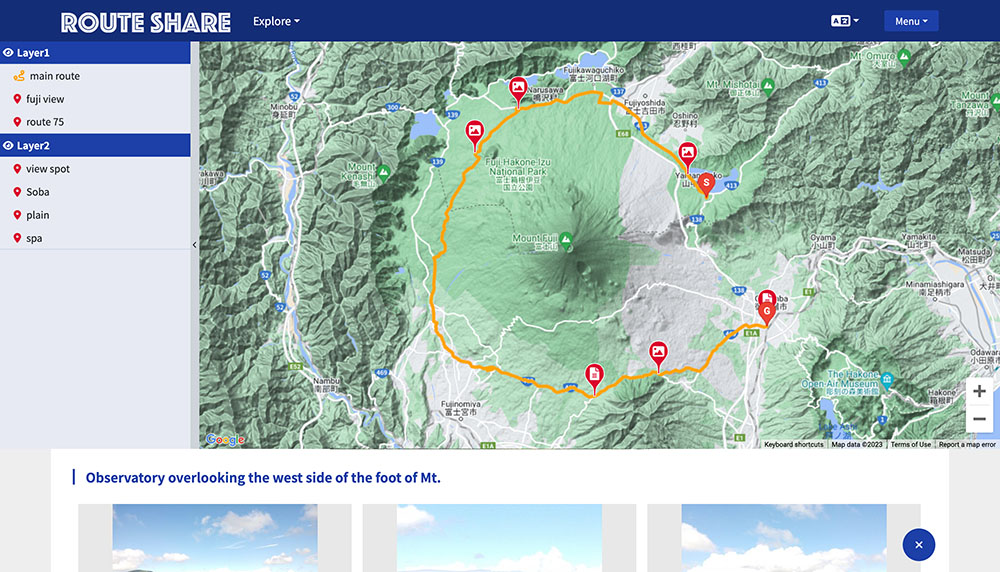Select the Layer1 header row
The image size is (1000, 572).
[95, 53]
